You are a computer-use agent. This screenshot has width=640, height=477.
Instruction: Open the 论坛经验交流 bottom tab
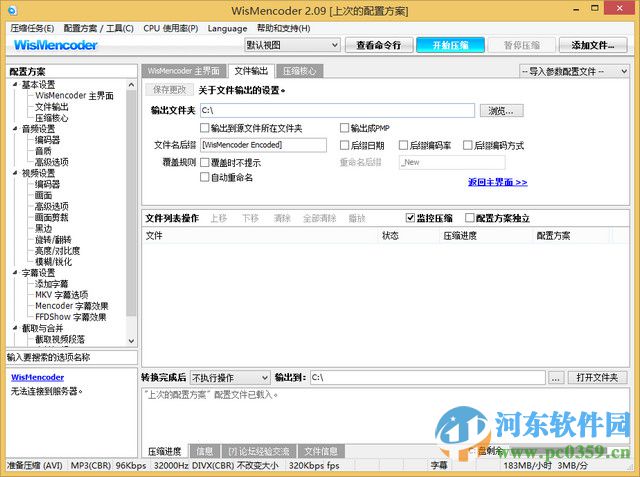pos(259,451)
